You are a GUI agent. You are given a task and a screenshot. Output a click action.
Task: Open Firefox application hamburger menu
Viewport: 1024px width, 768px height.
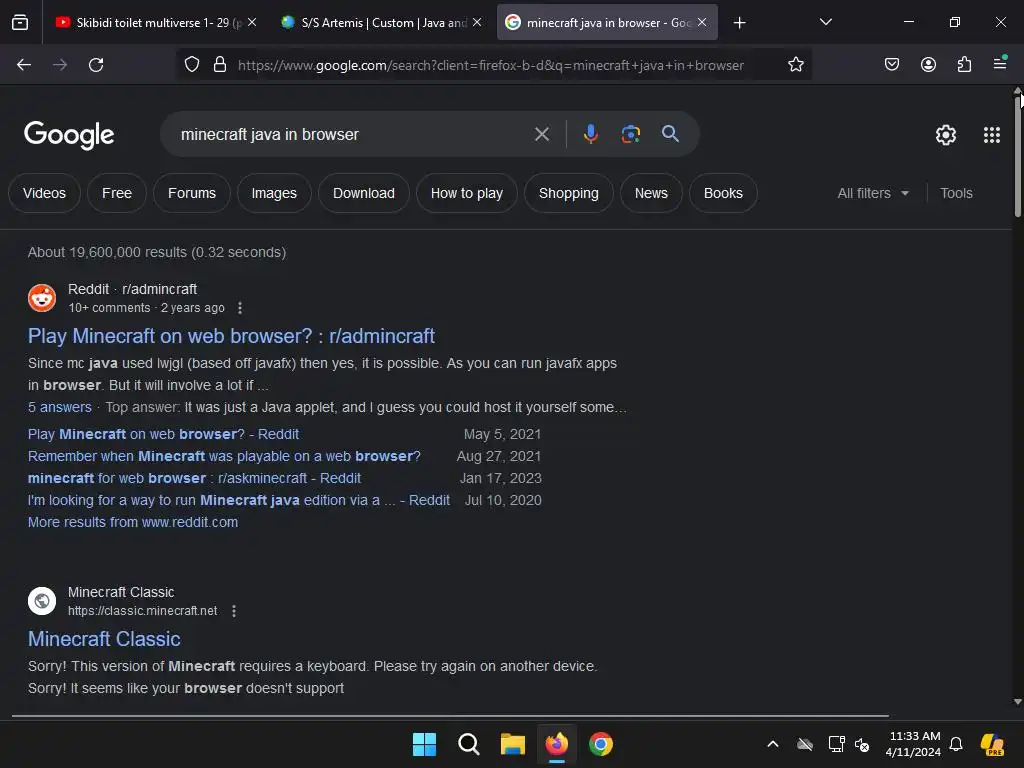click(x=1000, y=64)
